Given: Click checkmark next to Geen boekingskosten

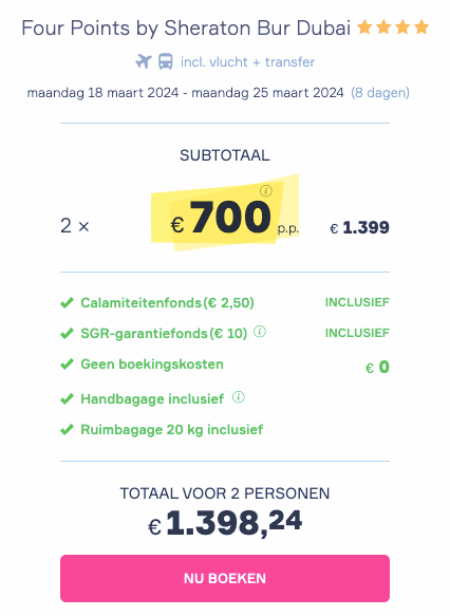Looking at the screenshot, I should tap(67, 364).
